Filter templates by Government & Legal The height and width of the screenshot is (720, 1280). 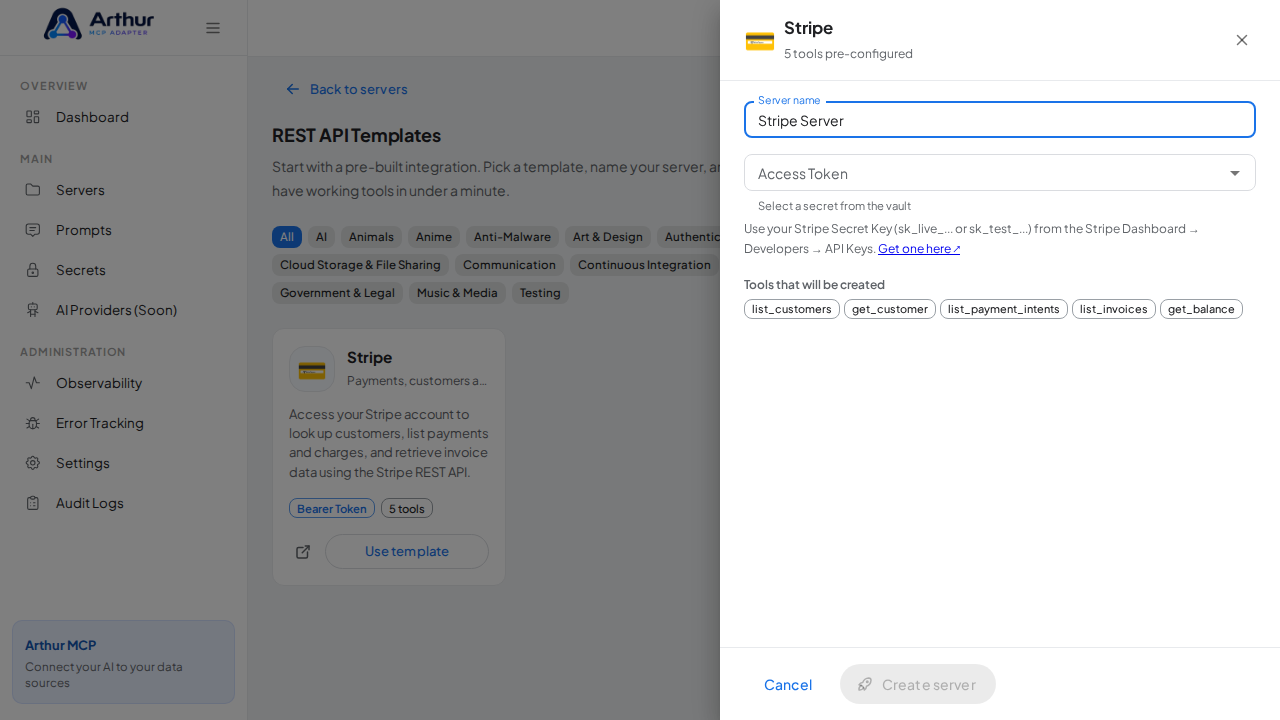pos(337,293)
